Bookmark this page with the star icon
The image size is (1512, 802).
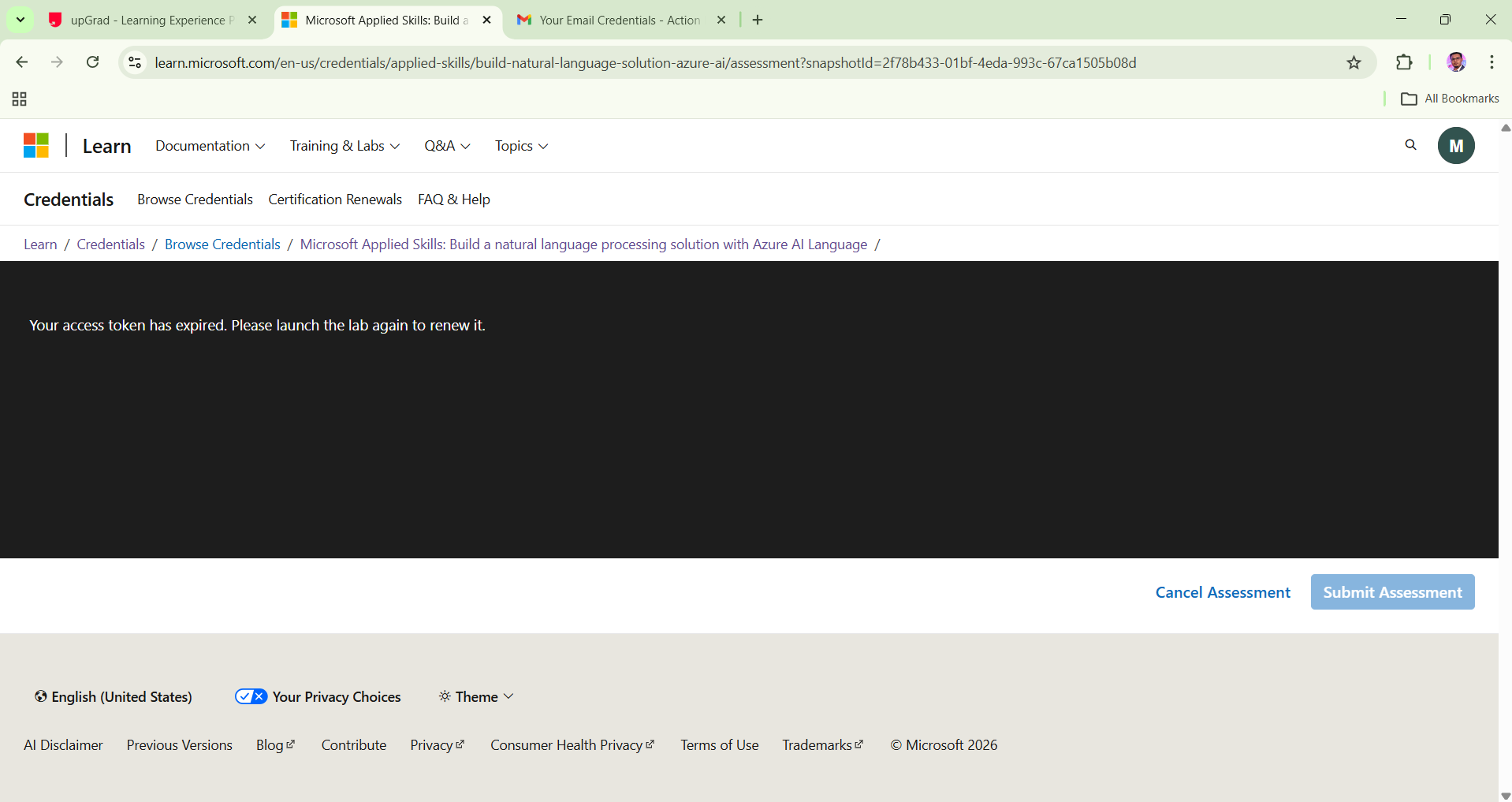[1354, 62]
